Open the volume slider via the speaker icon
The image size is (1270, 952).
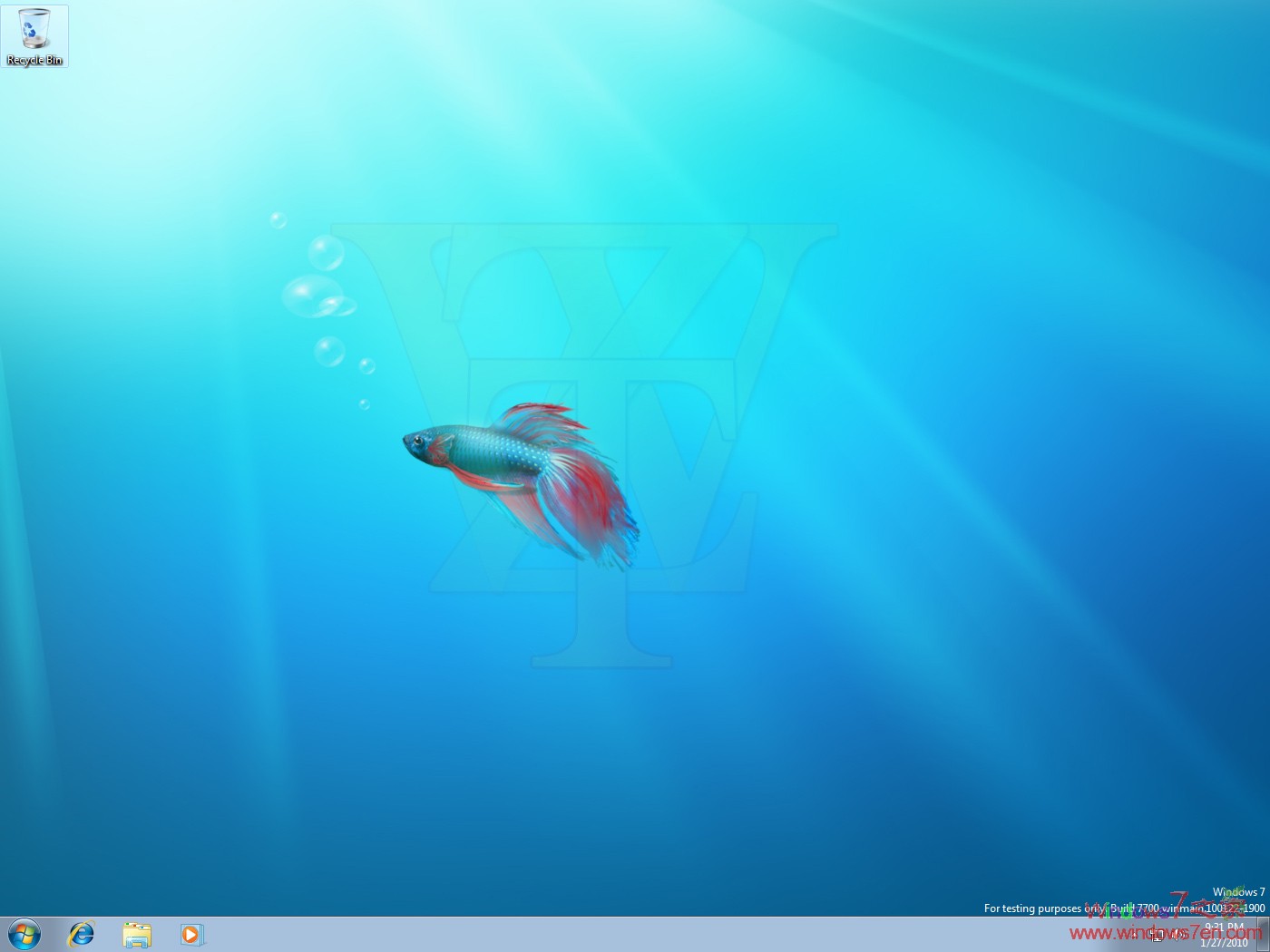coord(1176,937)
